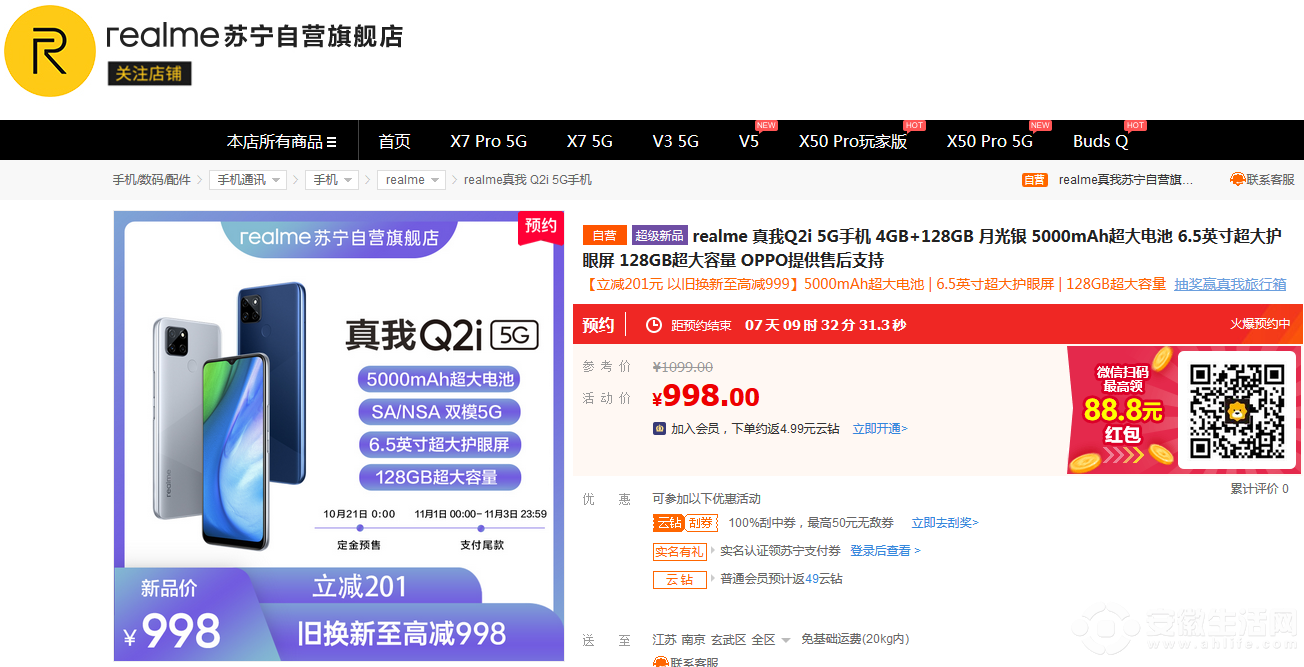Contact support via the top 联系客服 link
Screen dimensions: 1304x667
click(1262, 180)
